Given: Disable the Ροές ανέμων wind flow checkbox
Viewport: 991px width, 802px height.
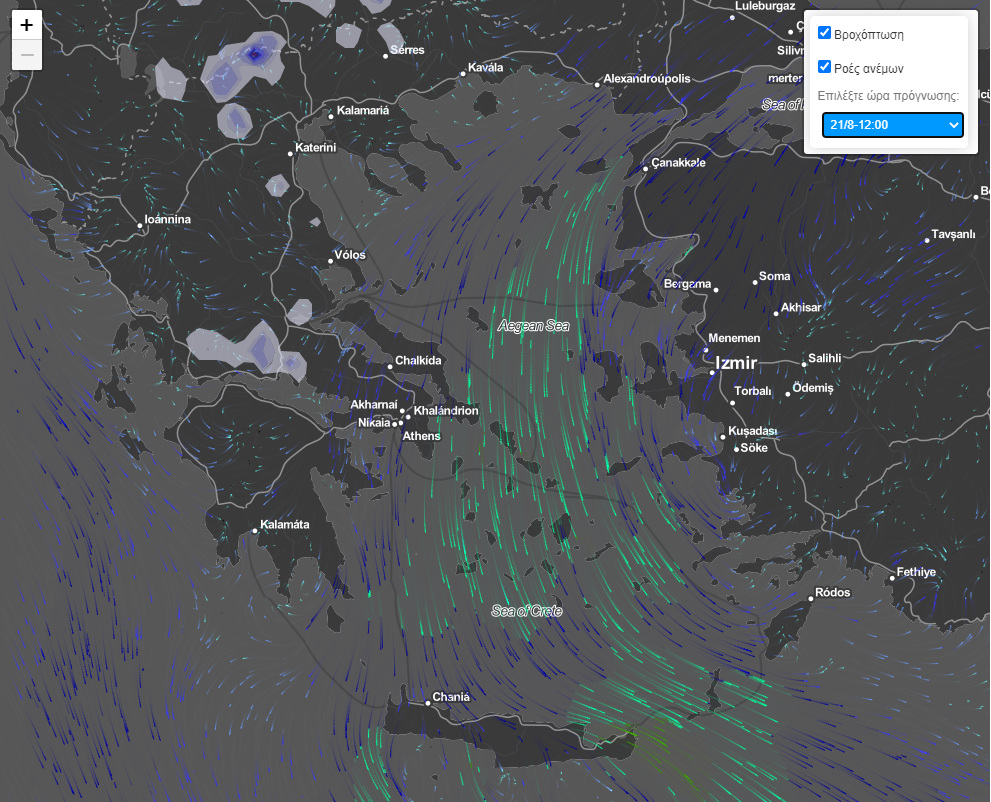Looking at the screenshot, I should (825, 67).
